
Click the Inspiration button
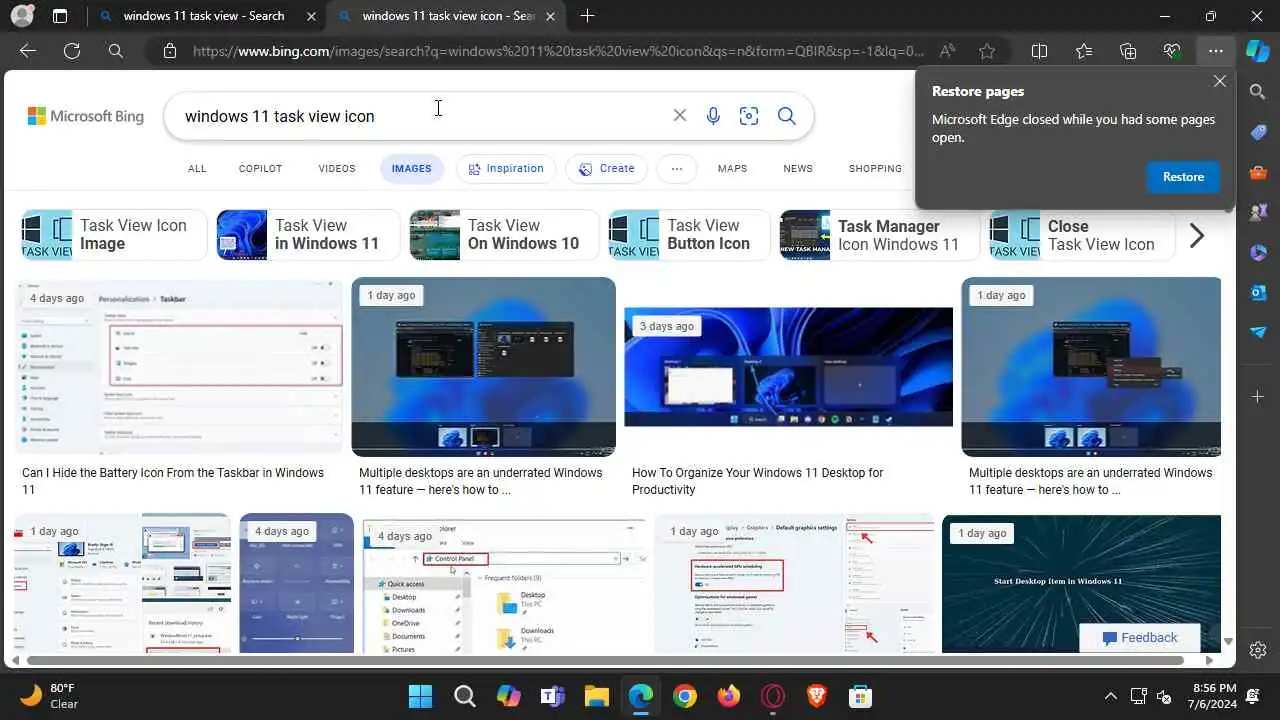(506, 169)
